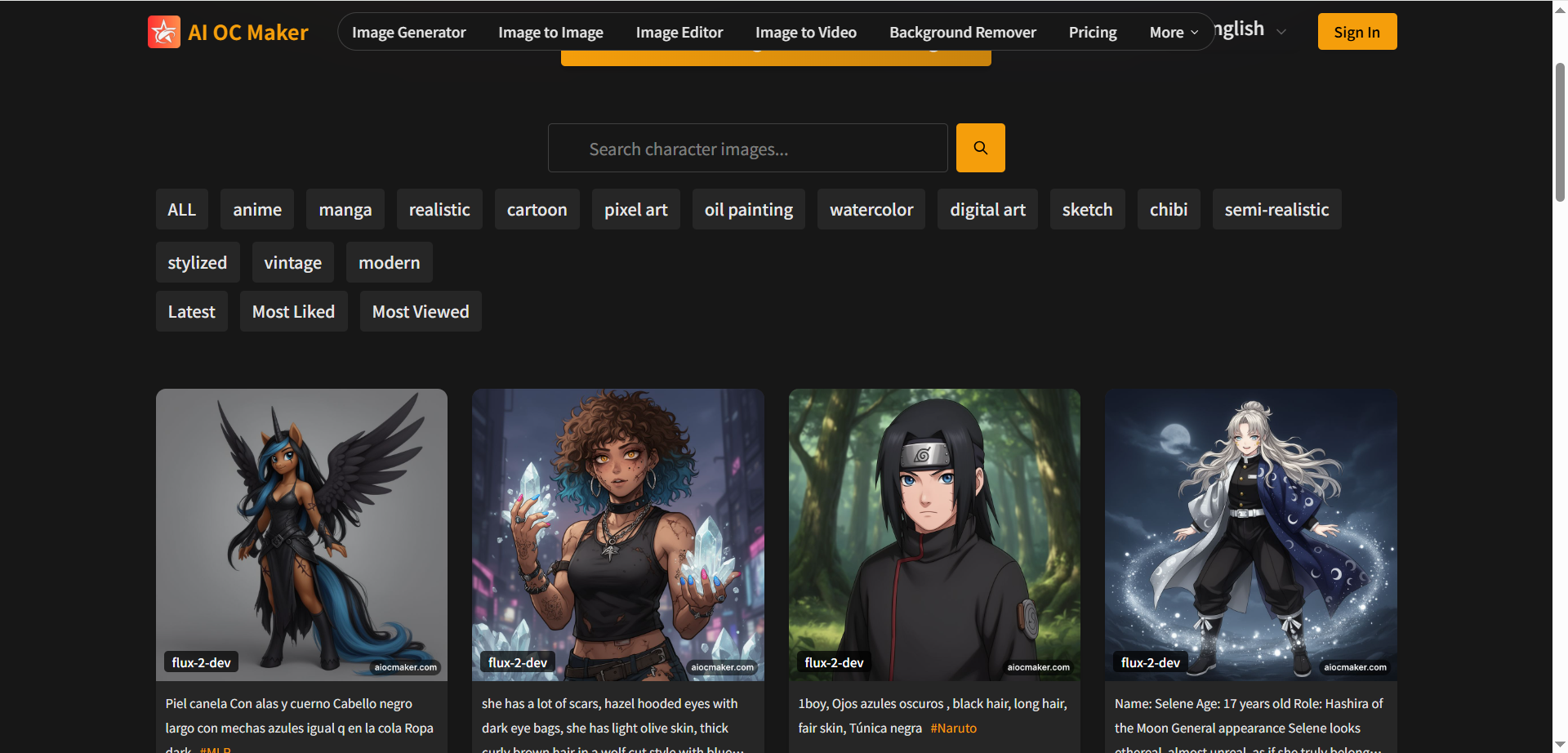This screenshot has height=753, width=1568.
Task: Select the anime style filter
Action: [x=256, y=209]
